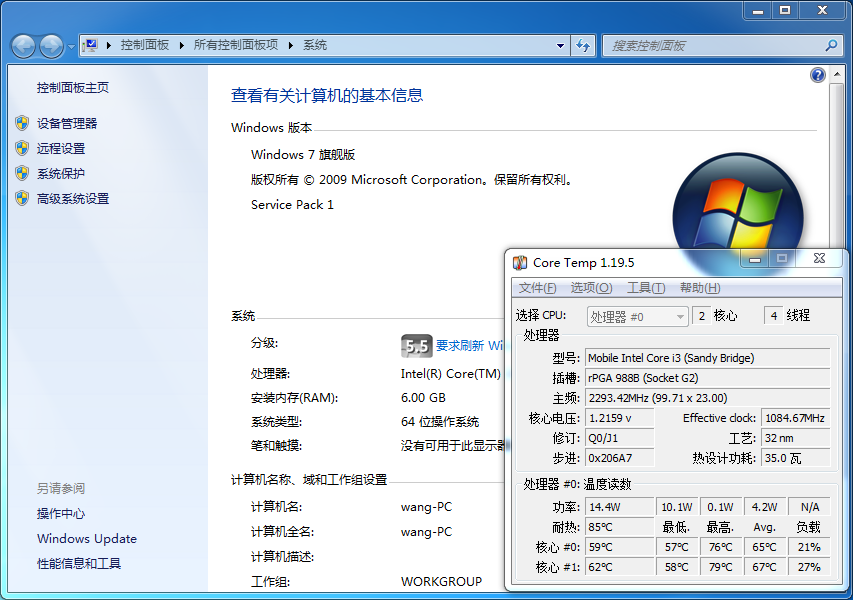
Task: Open Windows Update link in sidebar
Action: coord(87,539)
